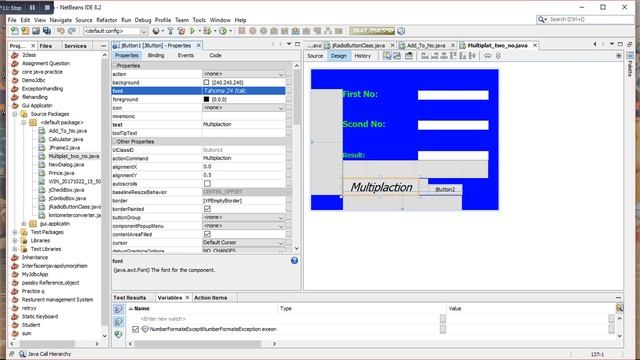Open the icon property dropdown

tap(280, 108)
